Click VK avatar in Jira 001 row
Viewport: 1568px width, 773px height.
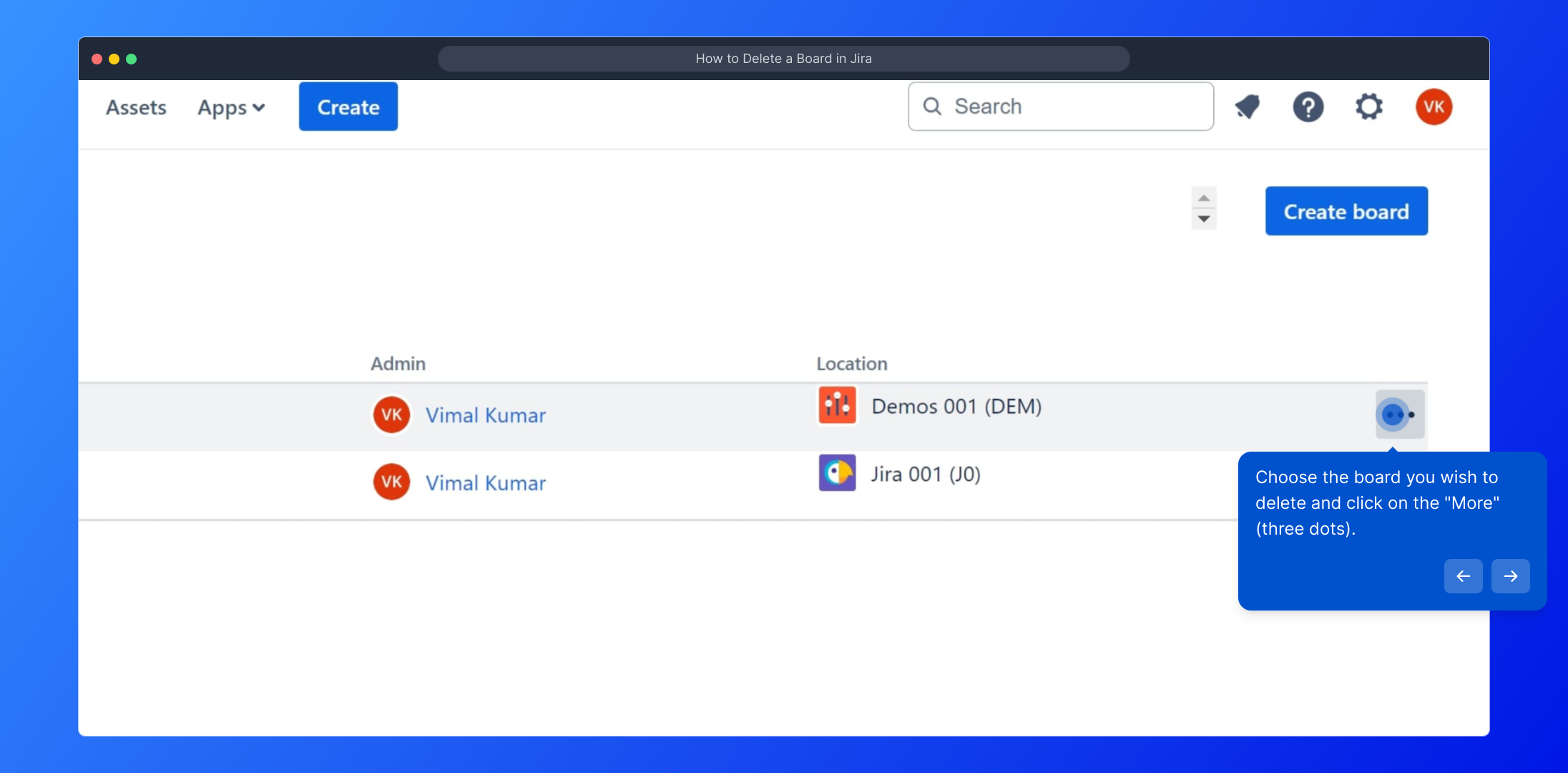[391, 482]
